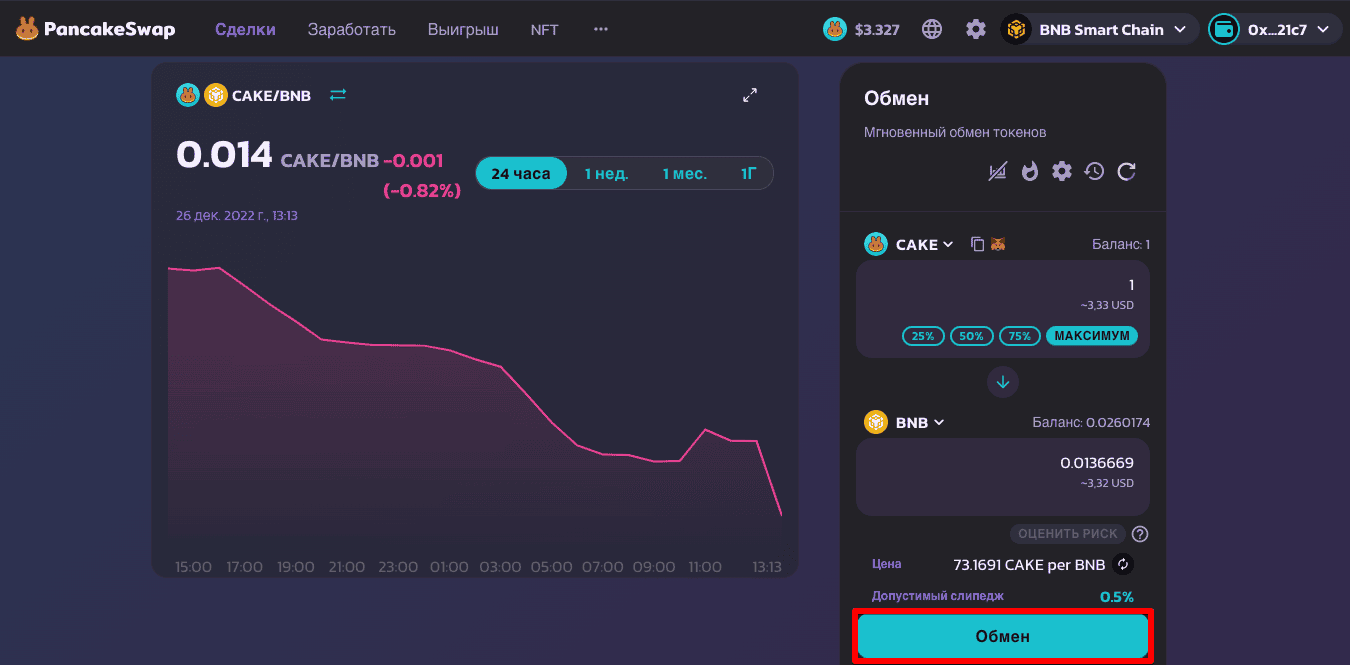Open the PancakeSwap logo home link
The width and height of the screenshot is (1350, 668).
[95, 29]
